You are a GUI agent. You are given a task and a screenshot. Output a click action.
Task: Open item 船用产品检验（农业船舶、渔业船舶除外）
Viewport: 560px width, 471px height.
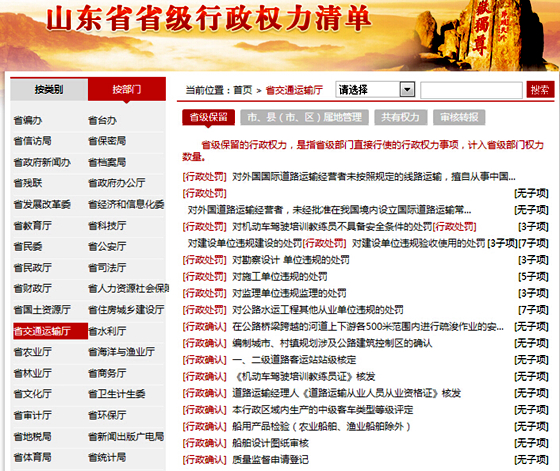click(x=321, y=426)
